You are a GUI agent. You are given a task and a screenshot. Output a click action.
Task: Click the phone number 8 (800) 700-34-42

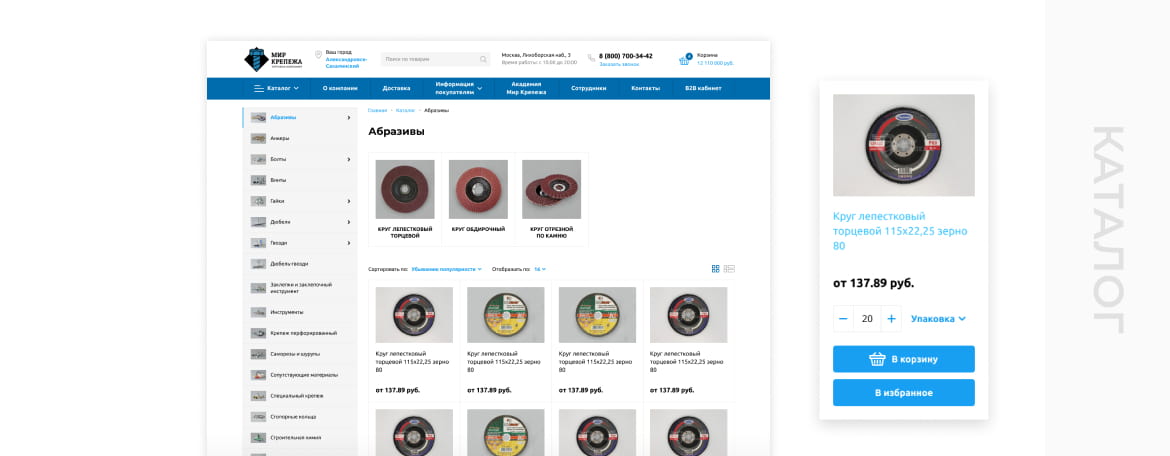coord(625,56)
